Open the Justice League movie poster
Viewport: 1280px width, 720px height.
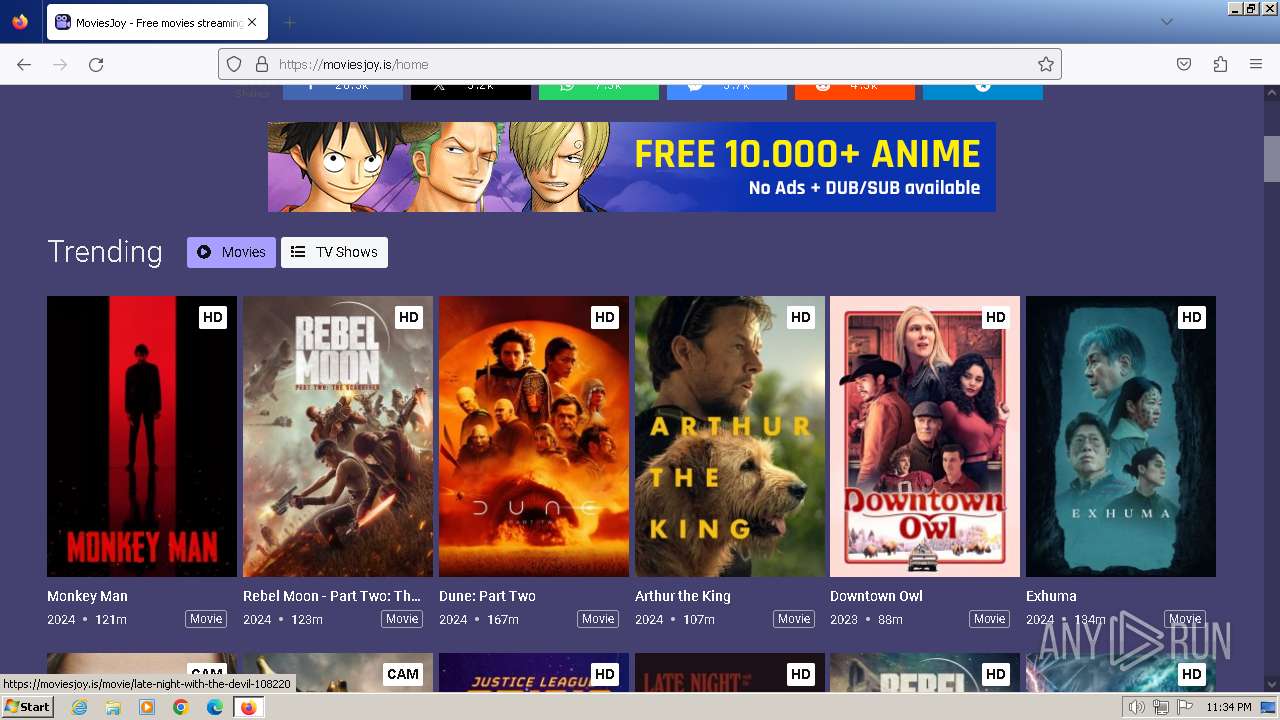pyautogui.click(x=534, y=673)
